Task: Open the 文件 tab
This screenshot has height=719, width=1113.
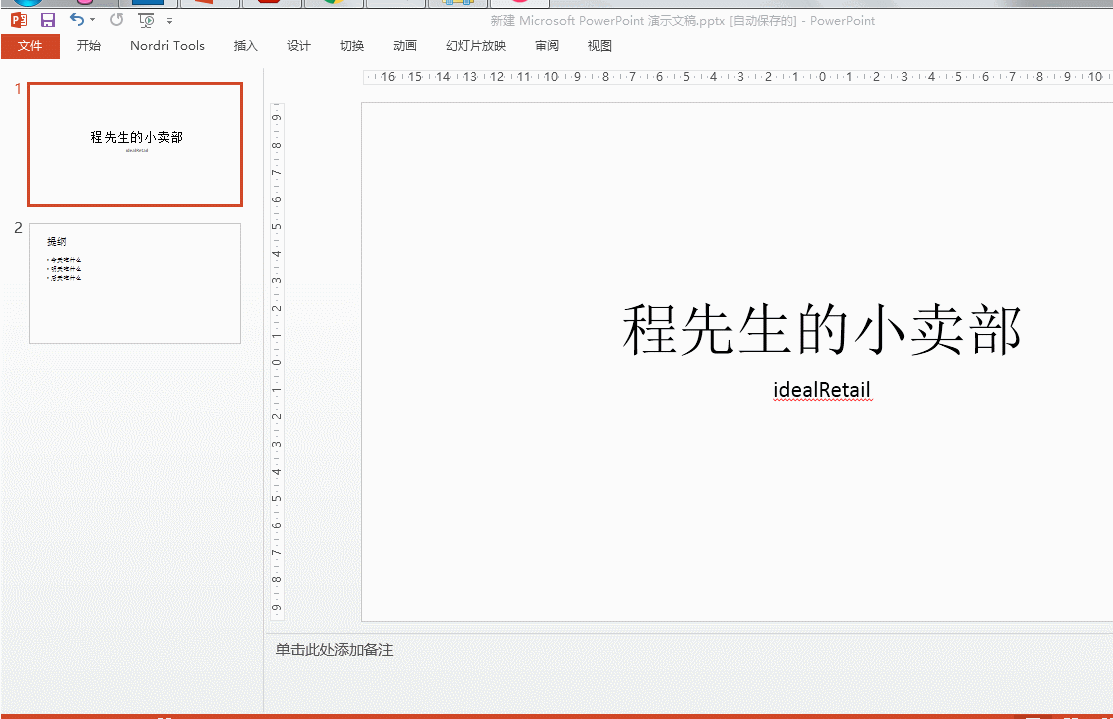Action: click(x=30, y=45)
